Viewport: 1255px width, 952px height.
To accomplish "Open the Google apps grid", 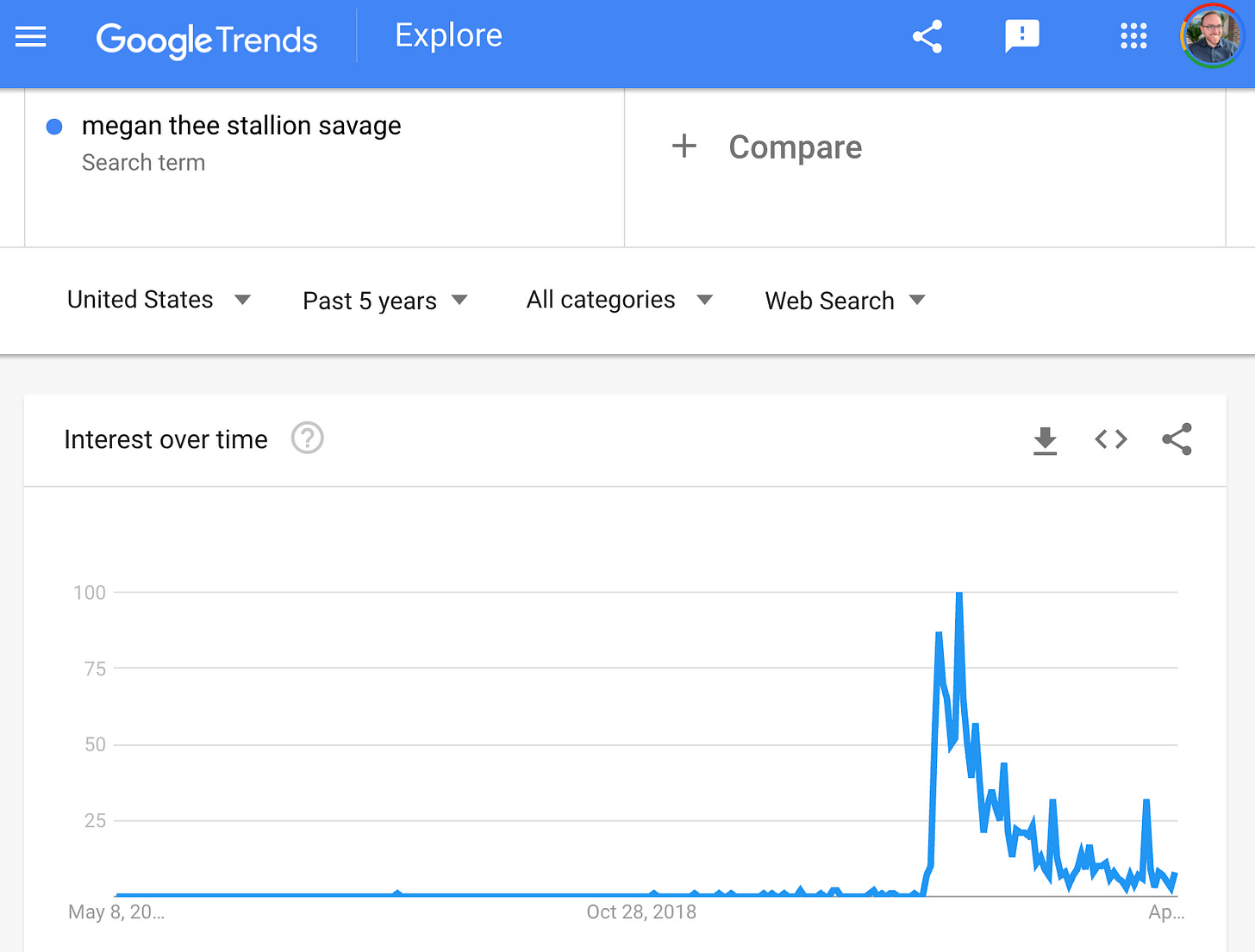I will (1133, 36).
